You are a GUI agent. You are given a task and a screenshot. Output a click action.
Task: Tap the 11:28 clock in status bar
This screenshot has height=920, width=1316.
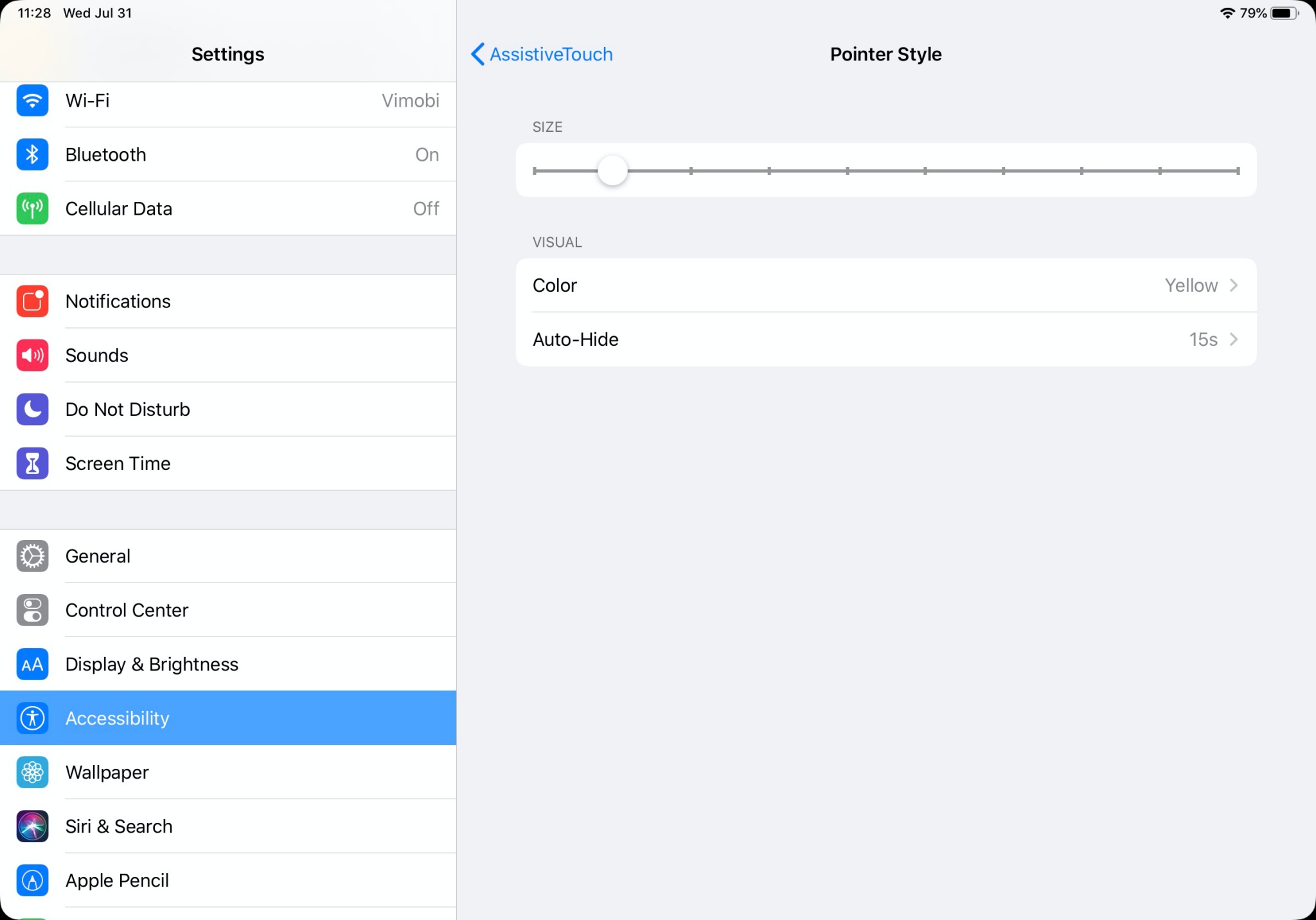[34, 13]
